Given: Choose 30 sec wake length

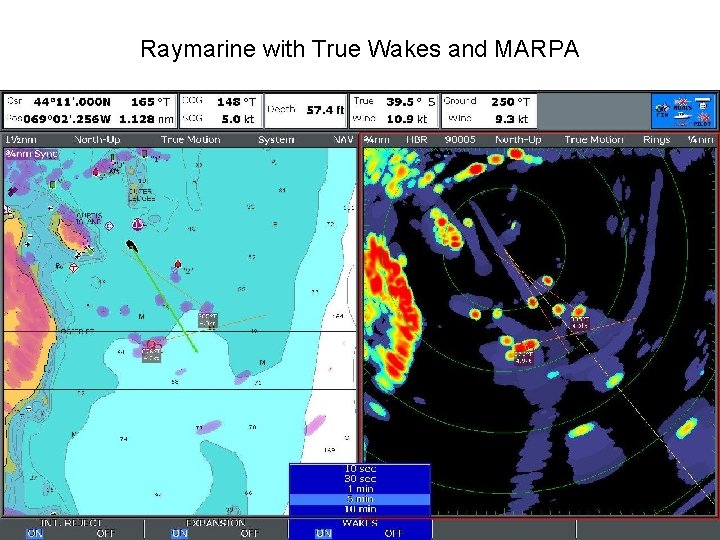Looking at the screenshot, I should point(360,478).
